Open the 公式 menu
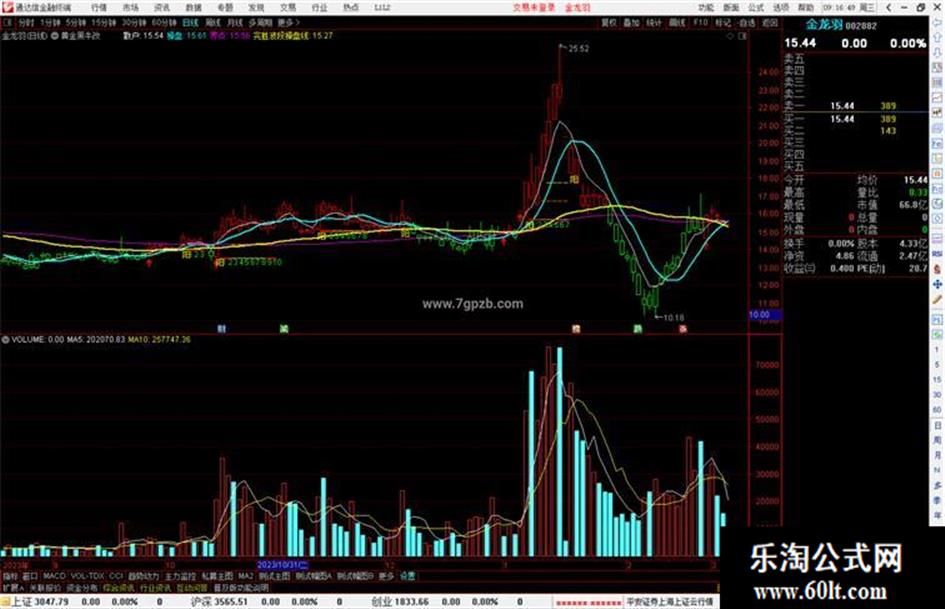Image resolution: width=945 pixels, height=609 pixels. (756, 7)
